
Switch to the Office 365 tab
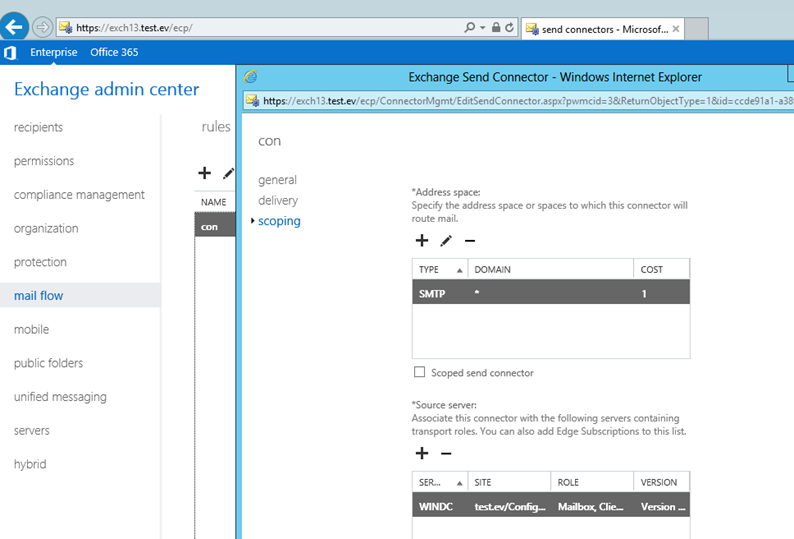(x=114, y=52)
